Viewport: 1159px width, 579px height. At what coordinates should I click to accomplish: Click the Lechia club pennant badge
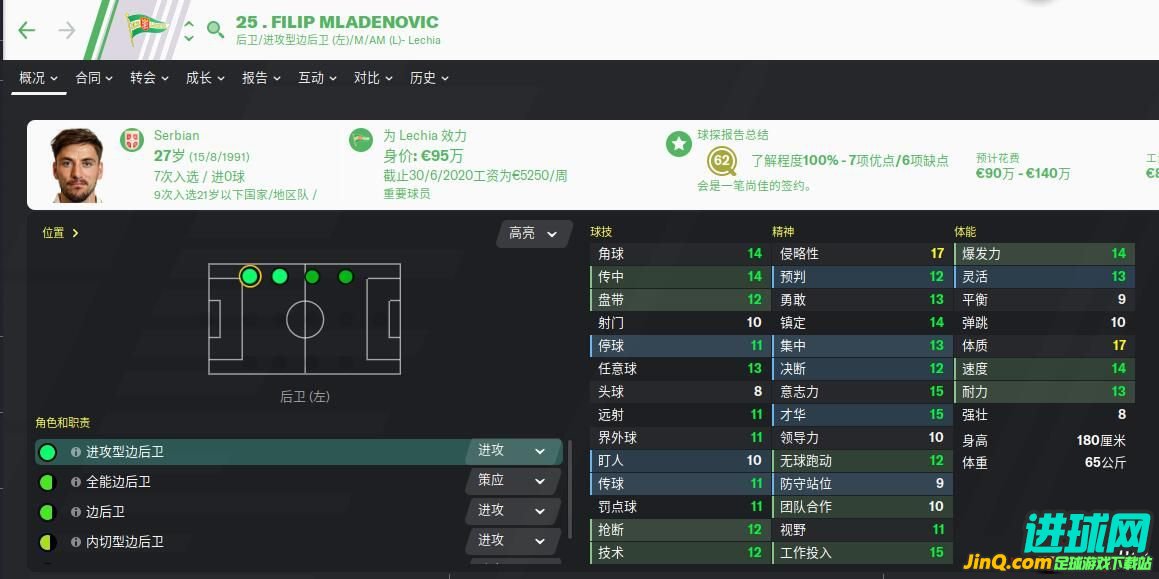pyautogui.click(x=147, y=28)
